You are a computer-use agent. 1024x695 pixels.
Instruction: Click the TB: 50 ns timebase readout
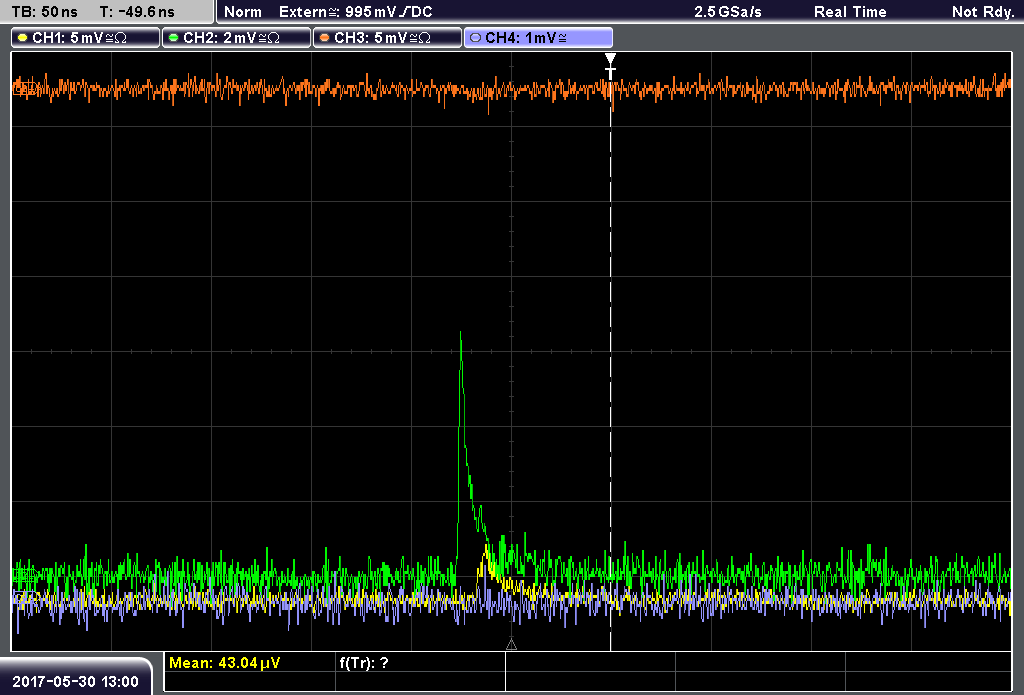click(44, 12)
